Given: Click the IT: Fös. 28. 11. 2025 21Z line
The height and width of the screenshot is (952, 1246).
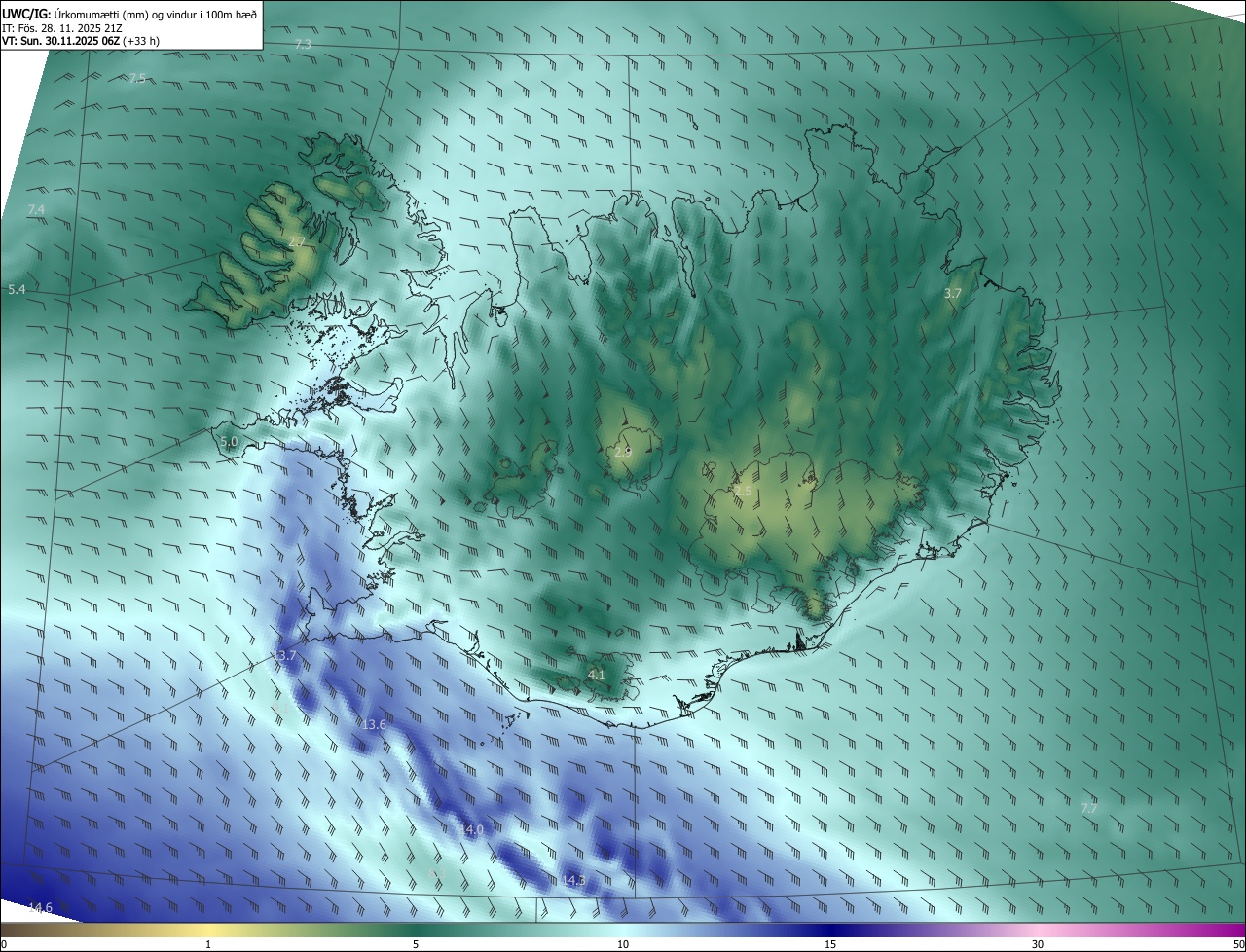Looking at the screenshot, I should [x=61, y=27].
